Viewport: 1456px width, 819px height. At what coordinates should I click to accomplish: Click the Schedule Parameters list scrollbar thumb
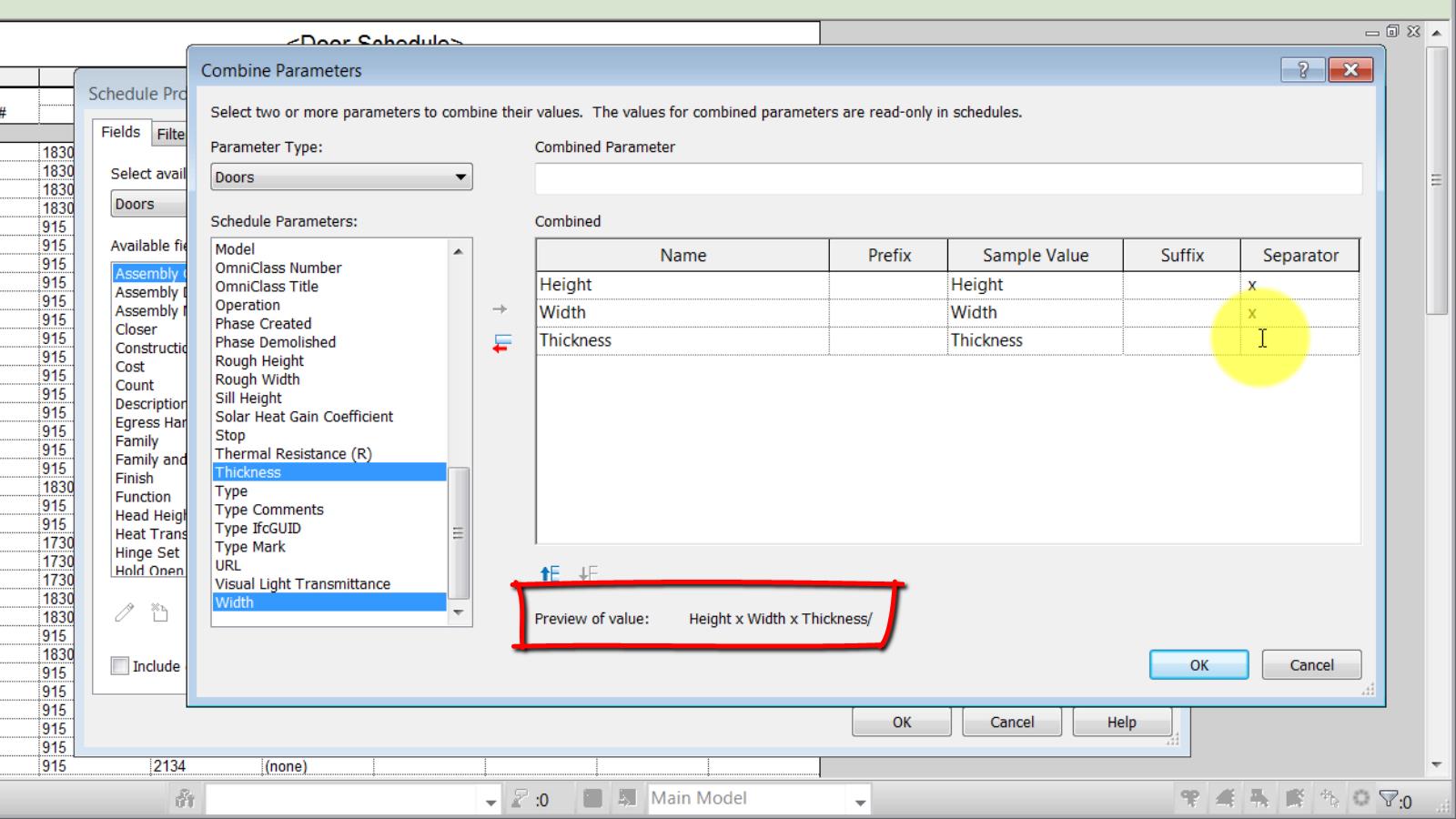point(459,533)
